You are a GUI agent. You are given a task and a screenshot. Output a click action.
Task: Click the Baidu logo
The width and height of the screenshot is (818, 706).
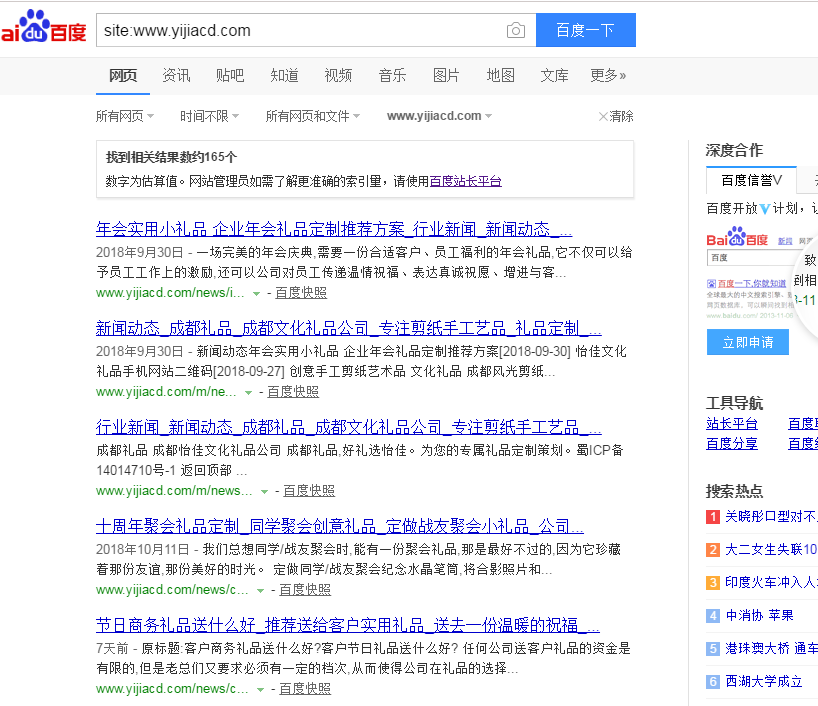click(43, 27)
